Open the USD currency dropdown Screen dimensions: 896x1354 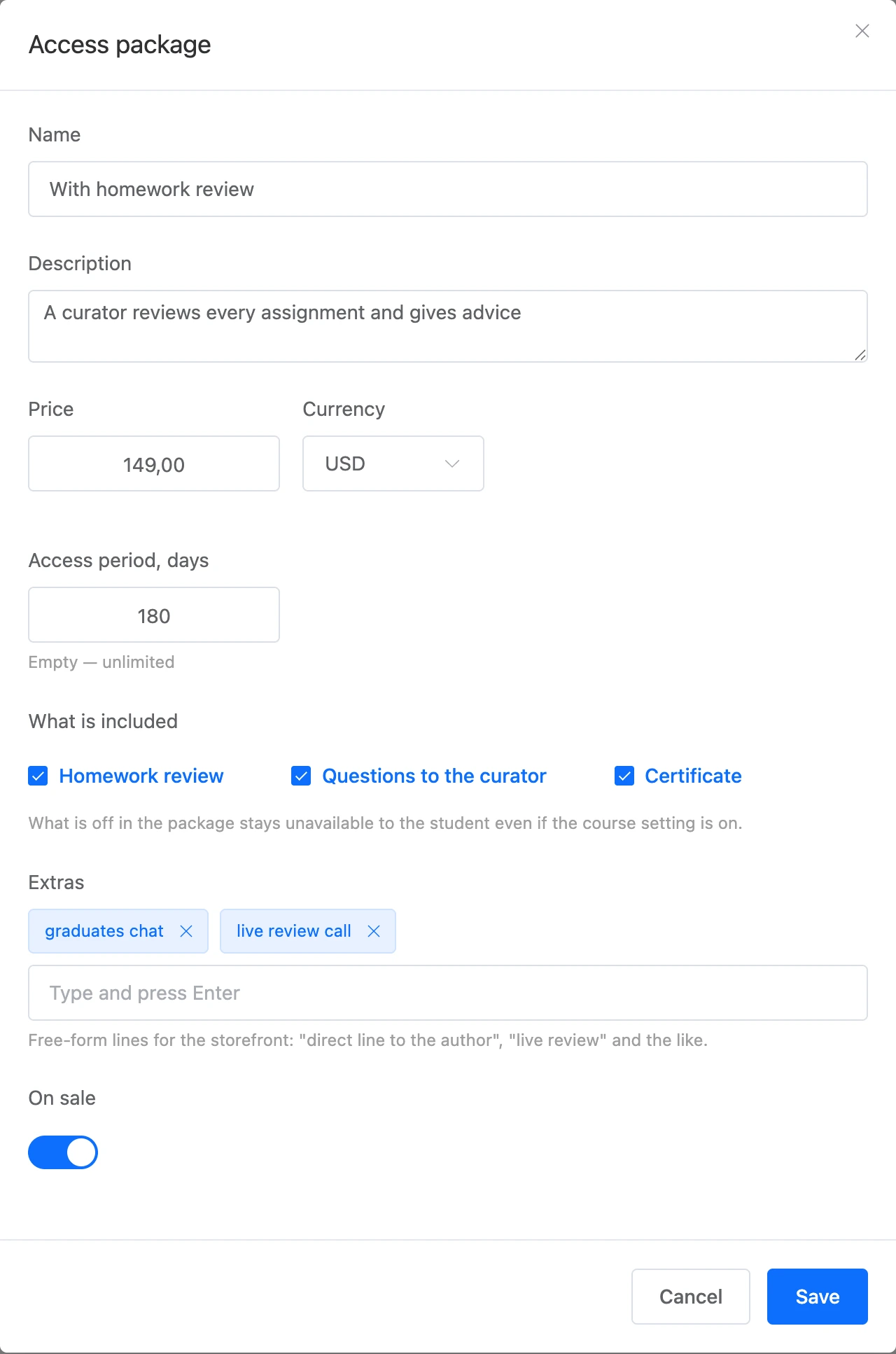tap(393, 463)
